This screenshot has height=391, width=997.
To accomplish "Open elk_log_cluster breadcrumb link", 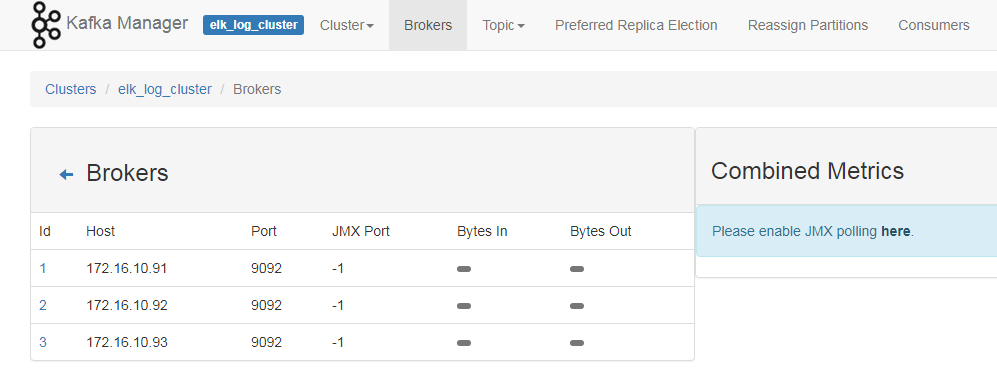I will pyautogui.click(x=165, y=89).
